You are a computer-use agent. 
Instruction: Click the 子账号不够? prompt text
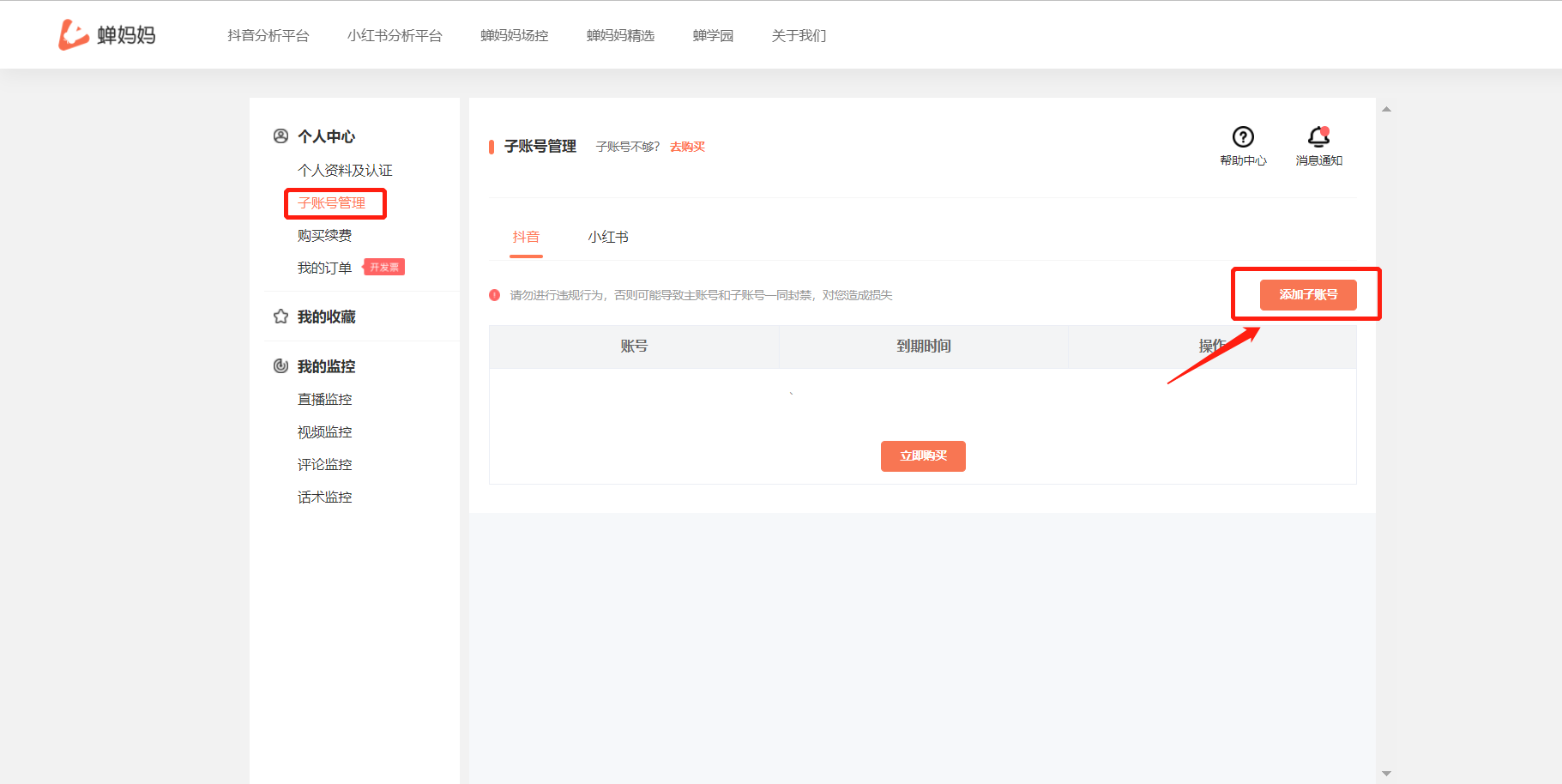(628, 147)
